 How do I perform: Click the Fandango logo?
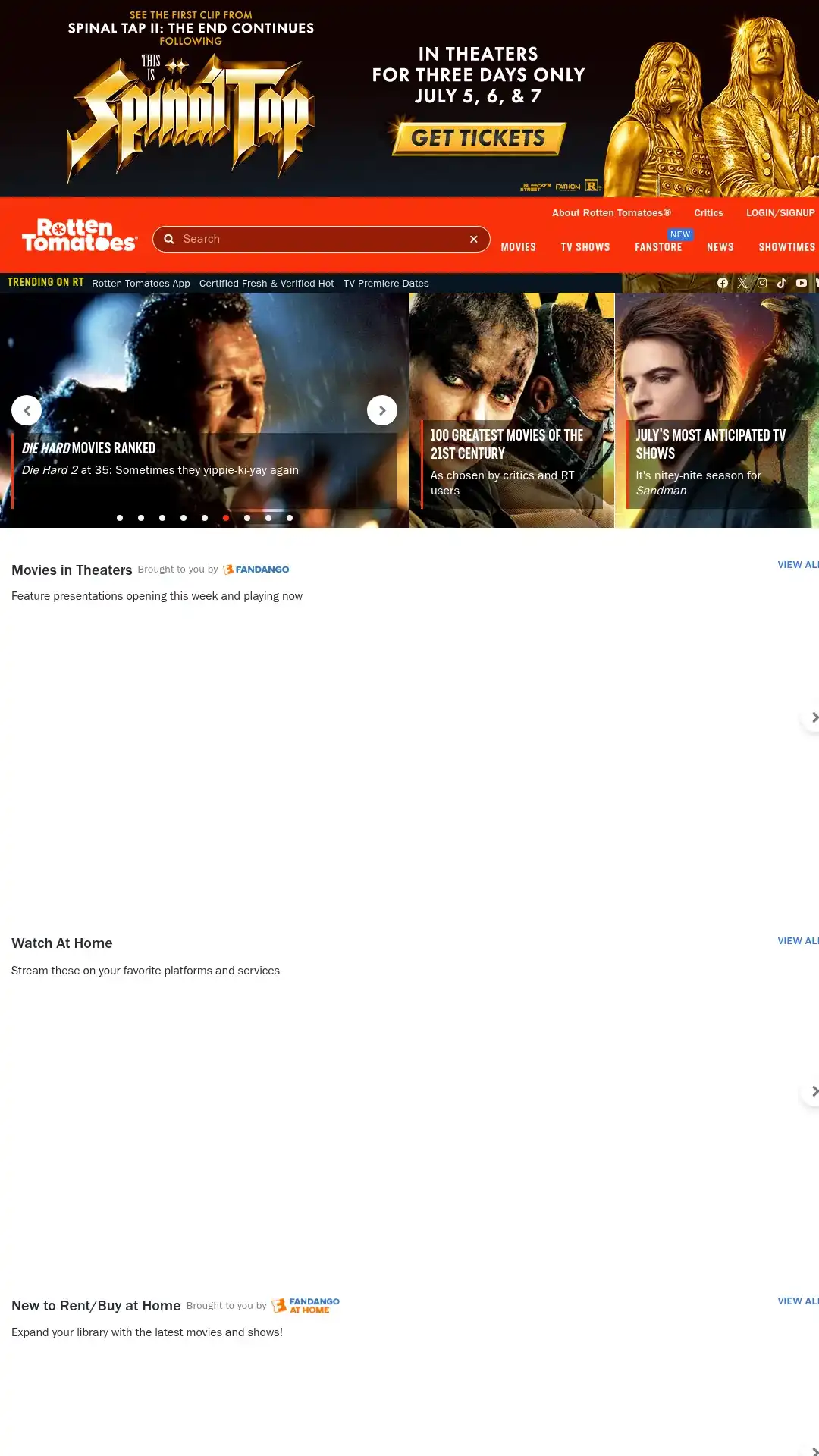[256, 570]
